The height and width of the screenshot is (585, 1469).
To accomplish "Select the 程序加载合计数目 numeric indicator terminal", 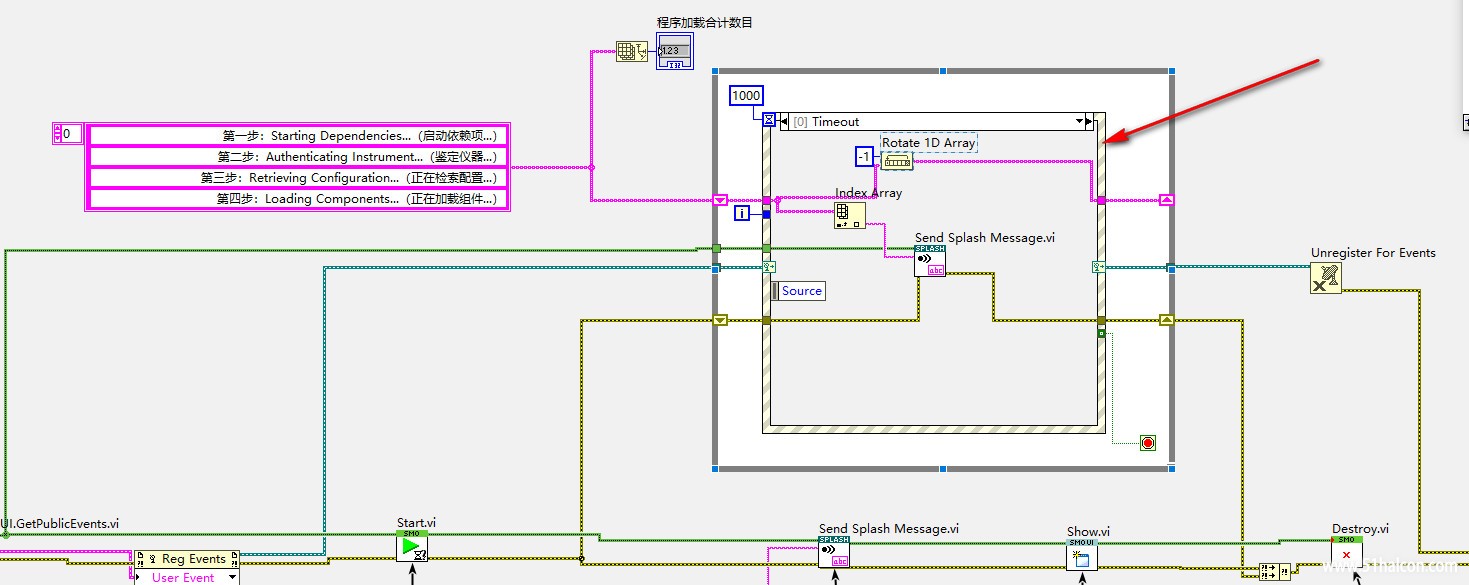I will [x=674, y=51].
